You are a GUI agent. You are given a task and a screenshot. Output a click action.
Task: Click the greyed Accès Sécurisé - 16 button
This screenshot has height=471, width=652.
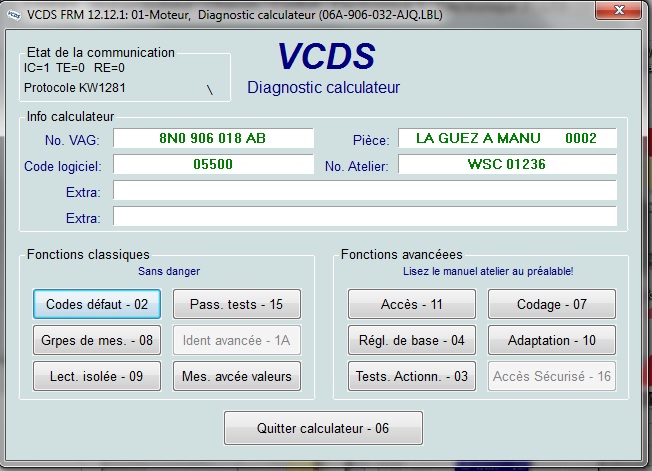coord(552,376)
